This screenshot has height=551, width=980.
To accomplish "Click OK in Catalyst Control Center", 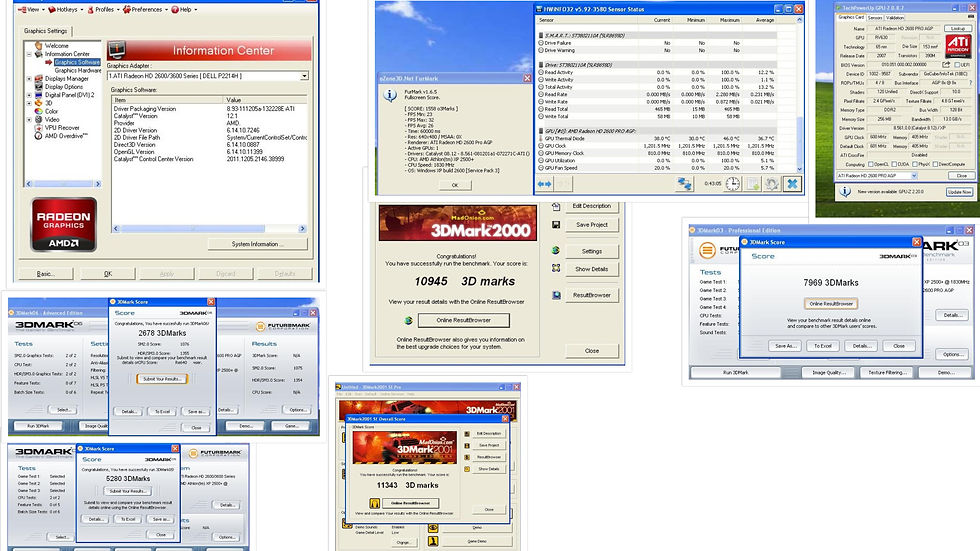I will tap(108, 274).
